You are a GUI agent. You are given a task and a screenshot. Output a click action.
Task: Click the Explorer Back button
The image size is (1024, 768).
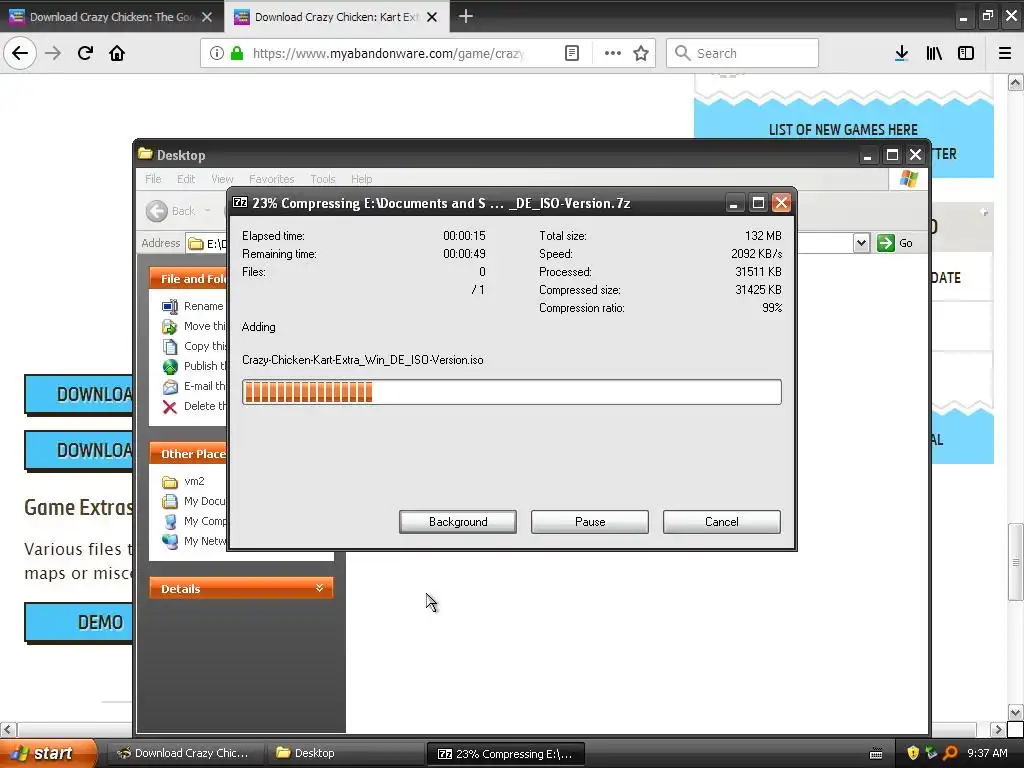(170, 211)
